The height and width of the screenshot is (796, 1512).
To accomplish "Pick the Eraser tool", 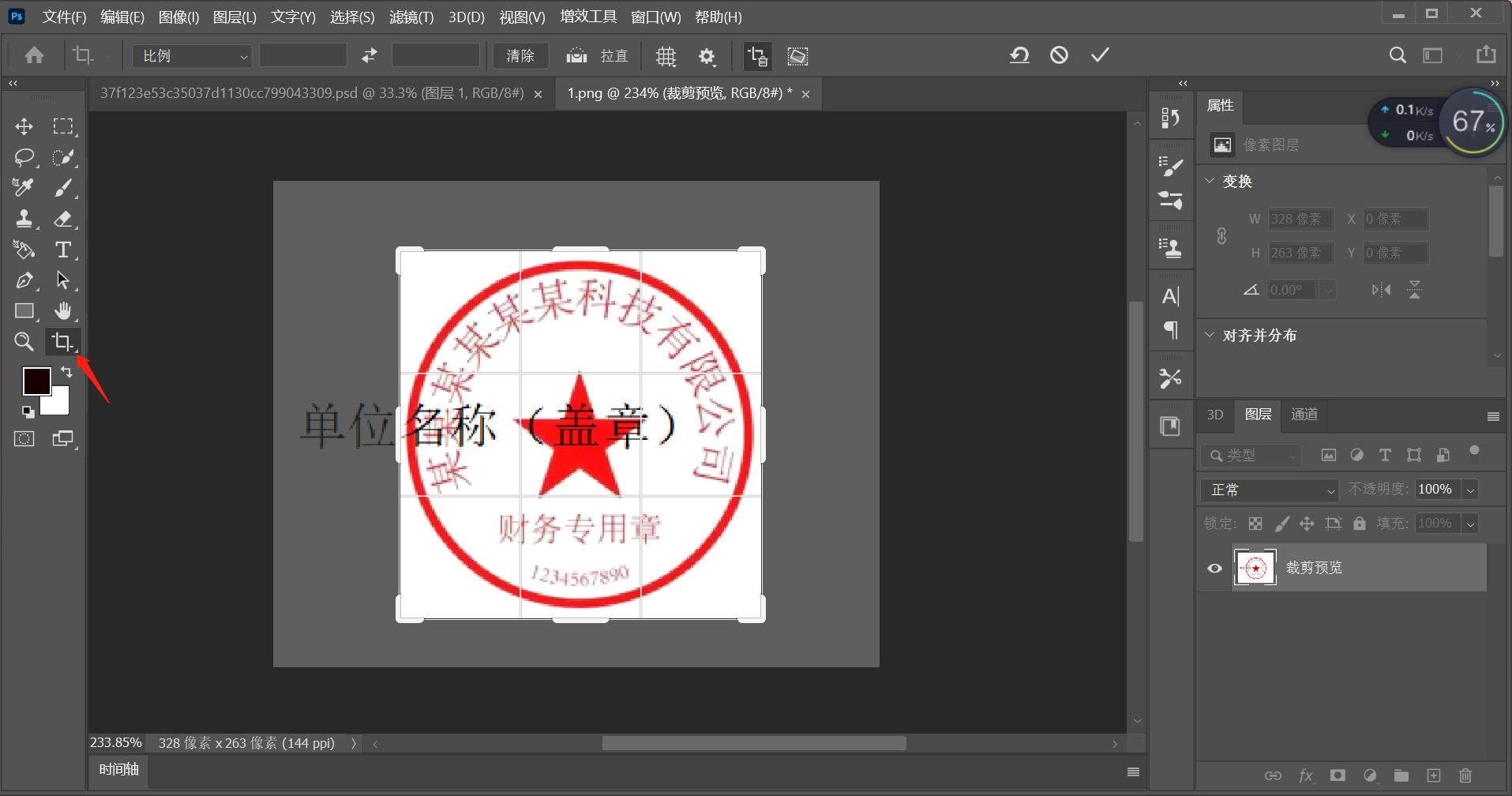I will coord(63,219).
